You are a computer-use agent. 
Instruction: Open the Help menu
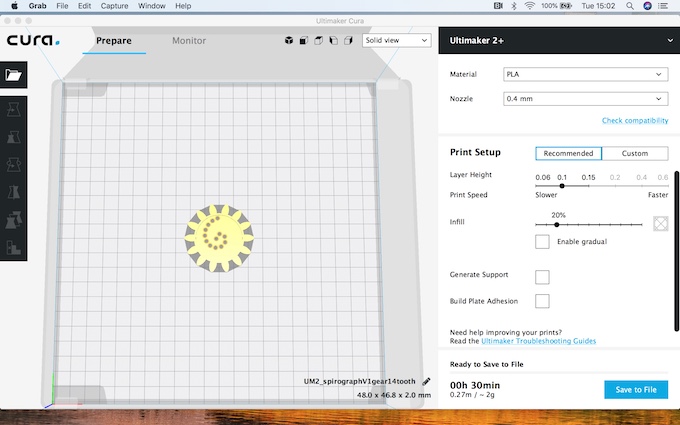(x=183, y=6)
